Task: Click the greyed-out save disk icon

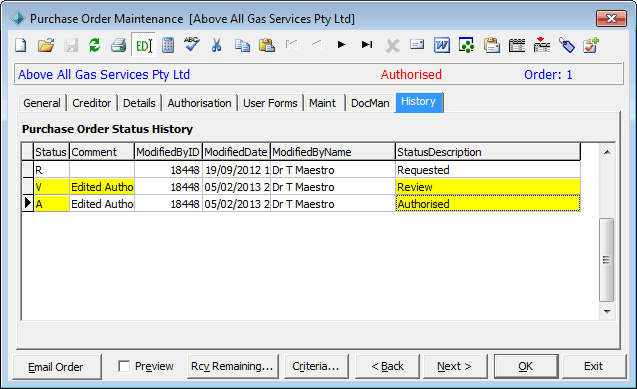Action: pos(71,45)
